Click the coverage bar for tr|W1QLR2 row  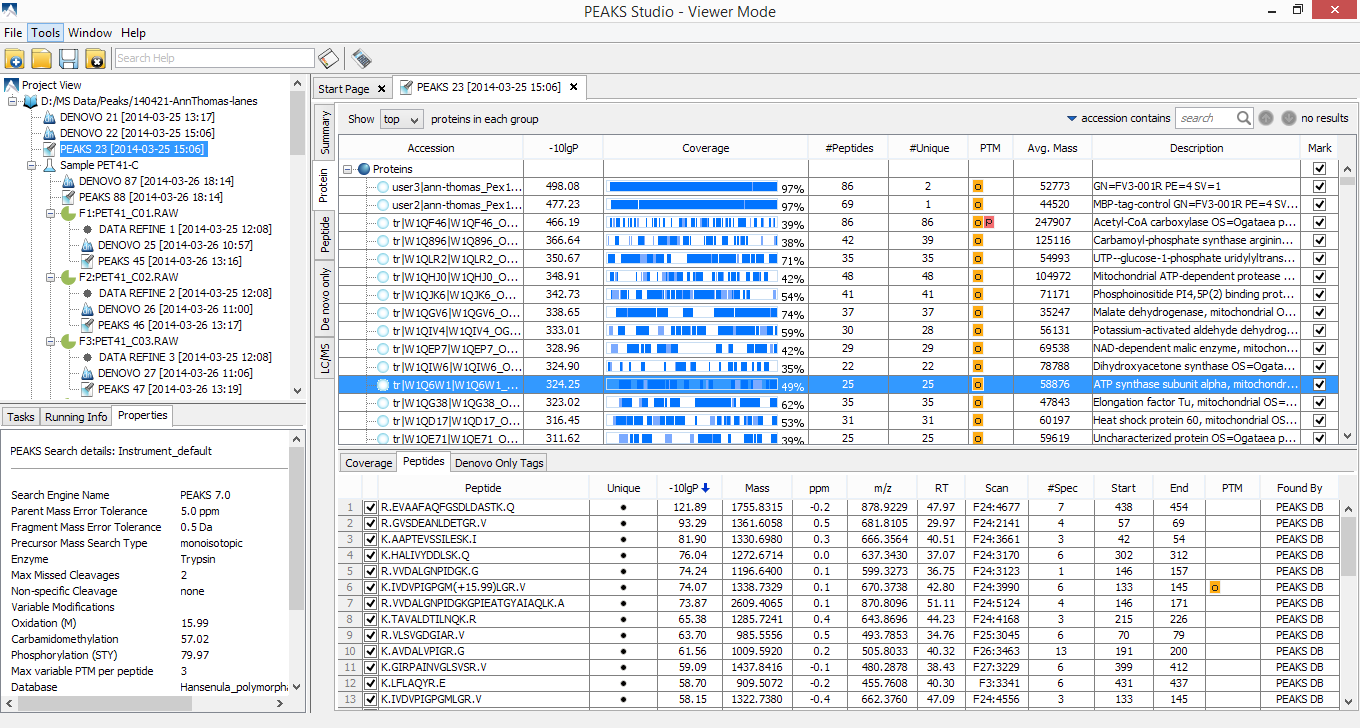point(692,259)
